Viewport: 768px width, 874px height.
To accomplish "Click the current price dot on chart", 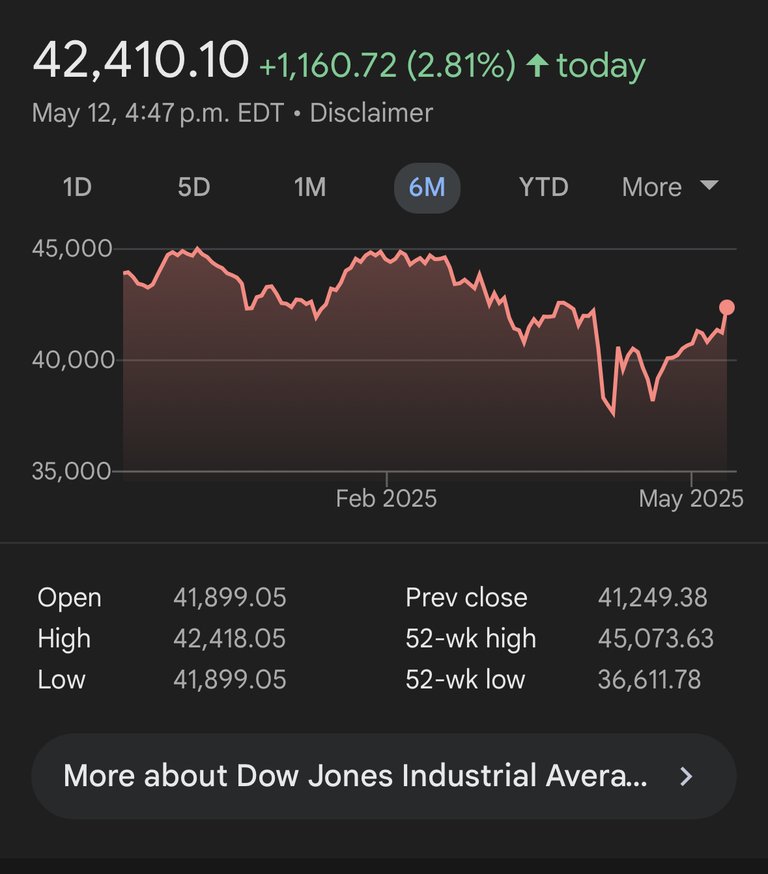I will point(727,308).
